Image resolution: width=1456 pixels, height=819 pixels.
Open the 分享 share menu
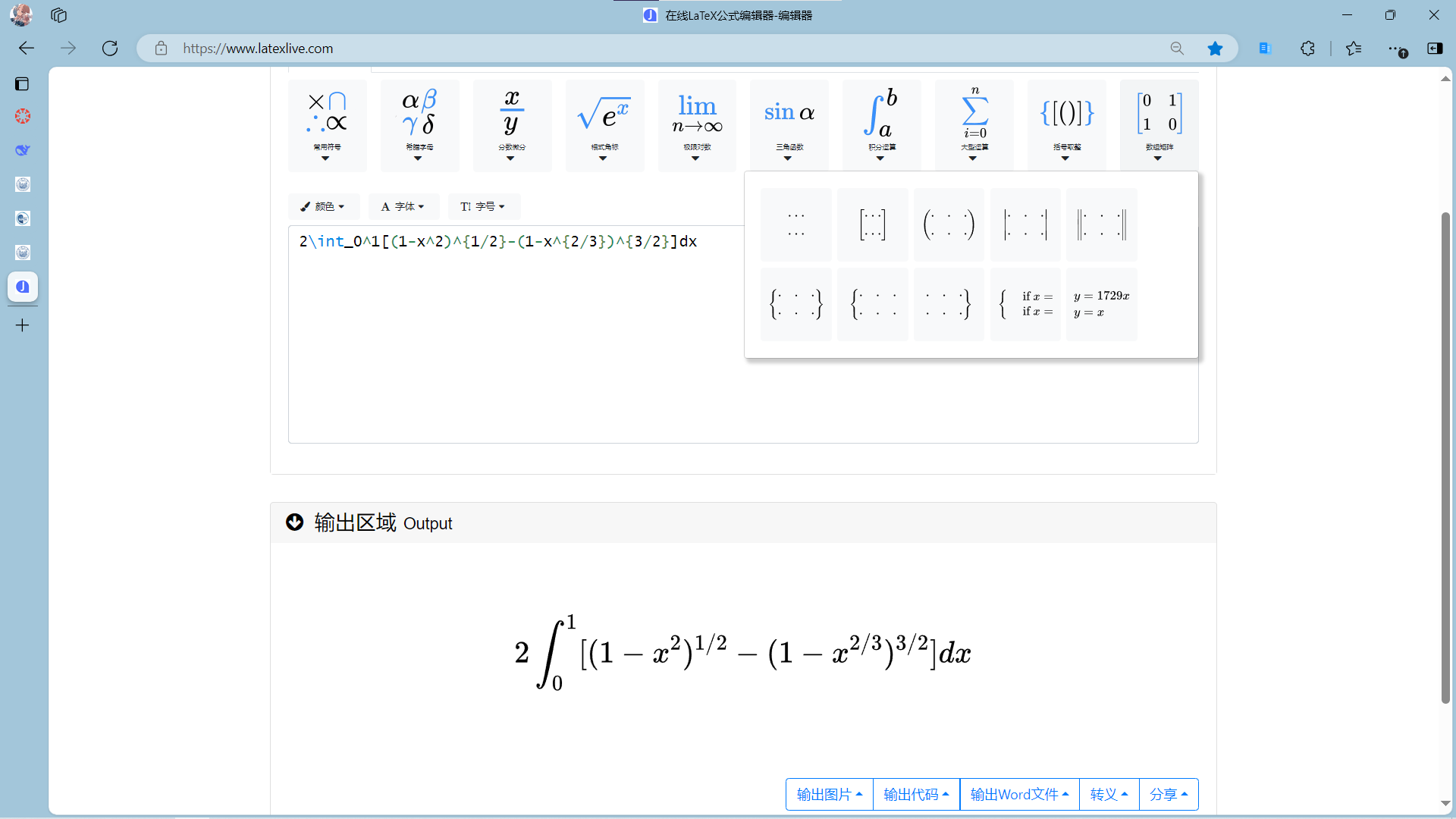[1169, 794]
